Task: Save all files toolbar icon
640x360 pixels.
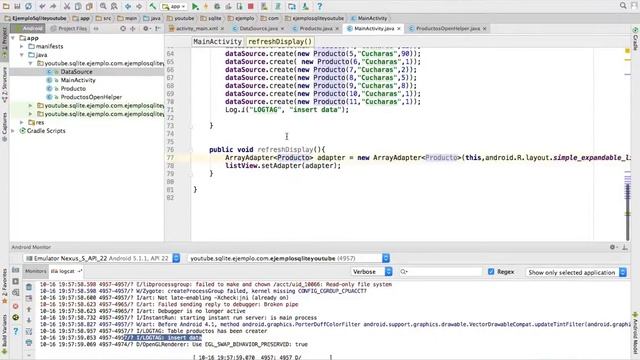Action: (17, 6)
